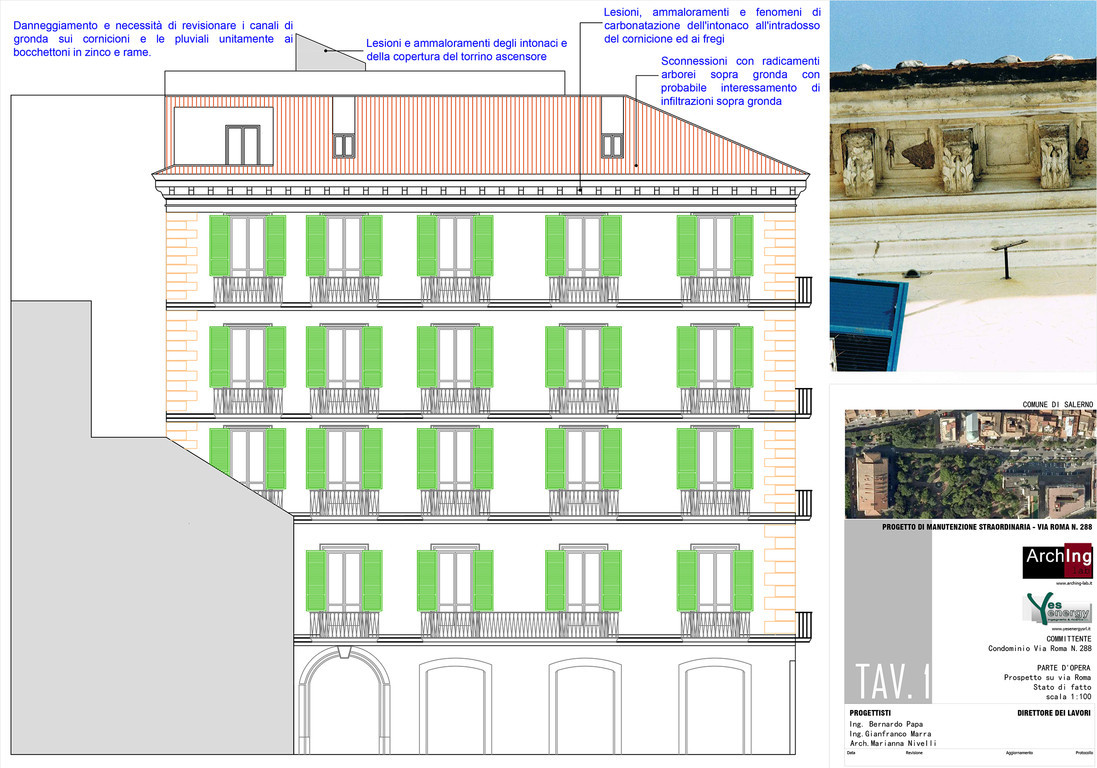
Task: Select the double window in the left roof dormer
Action: (242, 145)
